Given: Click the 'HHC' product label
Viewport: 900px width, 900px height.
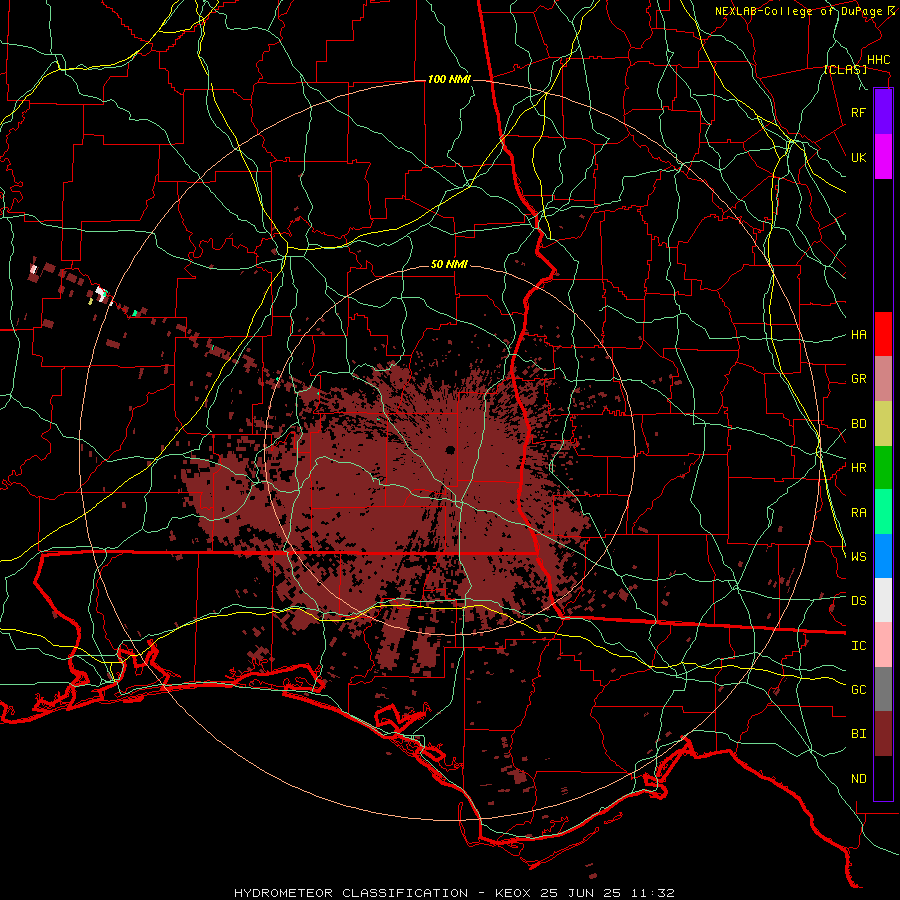Looking at the screenshot, I should [x=879, y=60].
